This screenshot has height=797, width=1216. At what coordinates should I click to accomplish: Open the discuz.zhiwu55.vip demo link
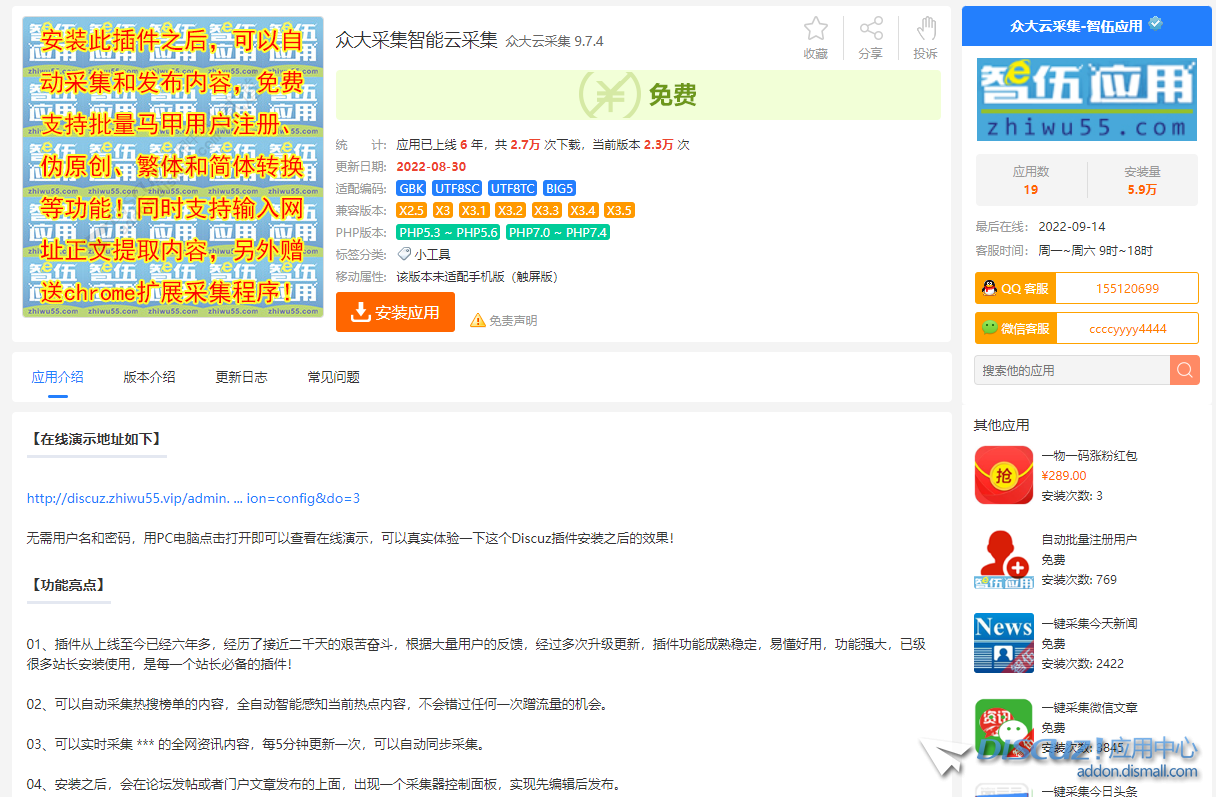(x=193, y=498)
